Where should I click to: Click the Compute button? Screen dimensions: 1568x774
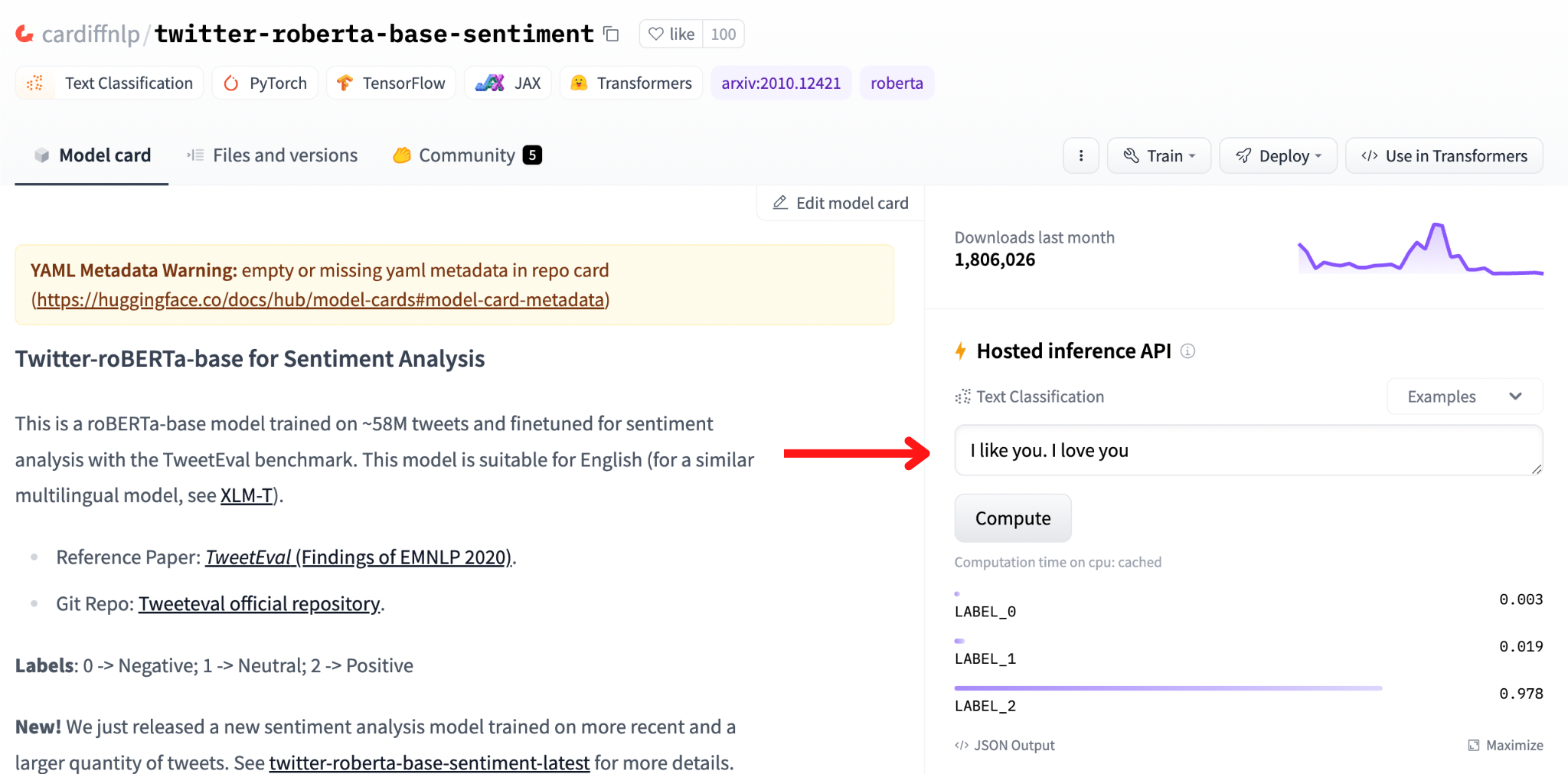tap(1013, 518)
